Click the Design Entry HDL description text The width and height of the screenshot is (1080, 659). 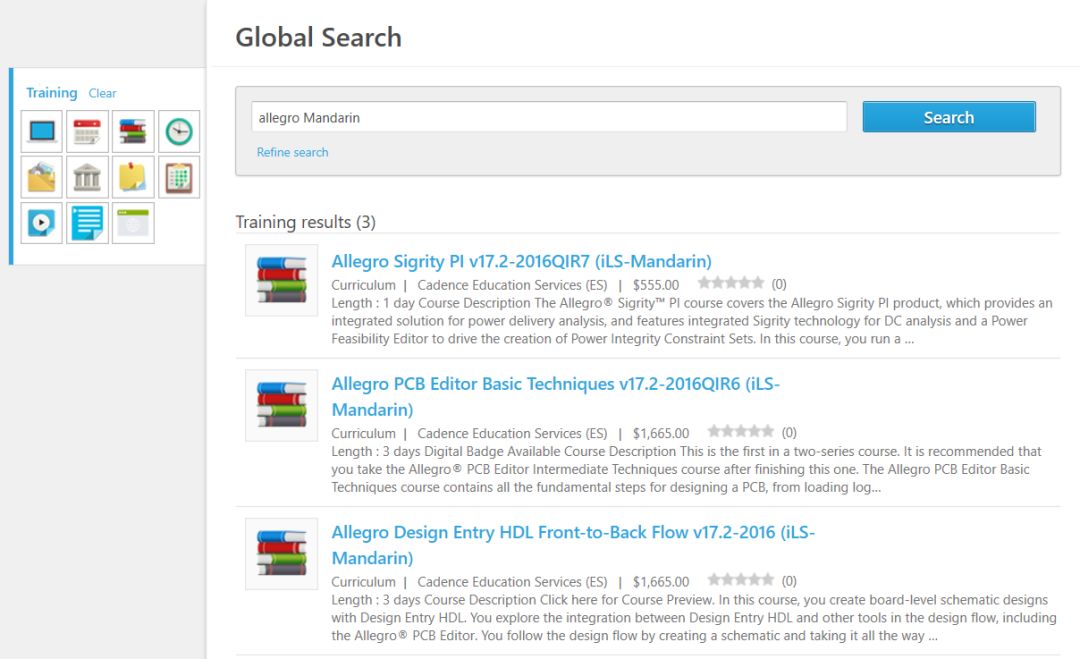pyautogui.click(x=694, y=618)
